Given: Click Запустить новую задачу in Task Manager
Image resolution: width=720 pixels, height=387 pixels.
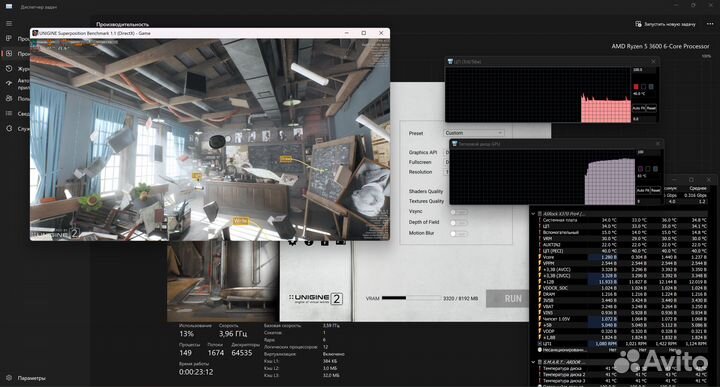Looking at the screenshot, I should click(x=665, y=24).
